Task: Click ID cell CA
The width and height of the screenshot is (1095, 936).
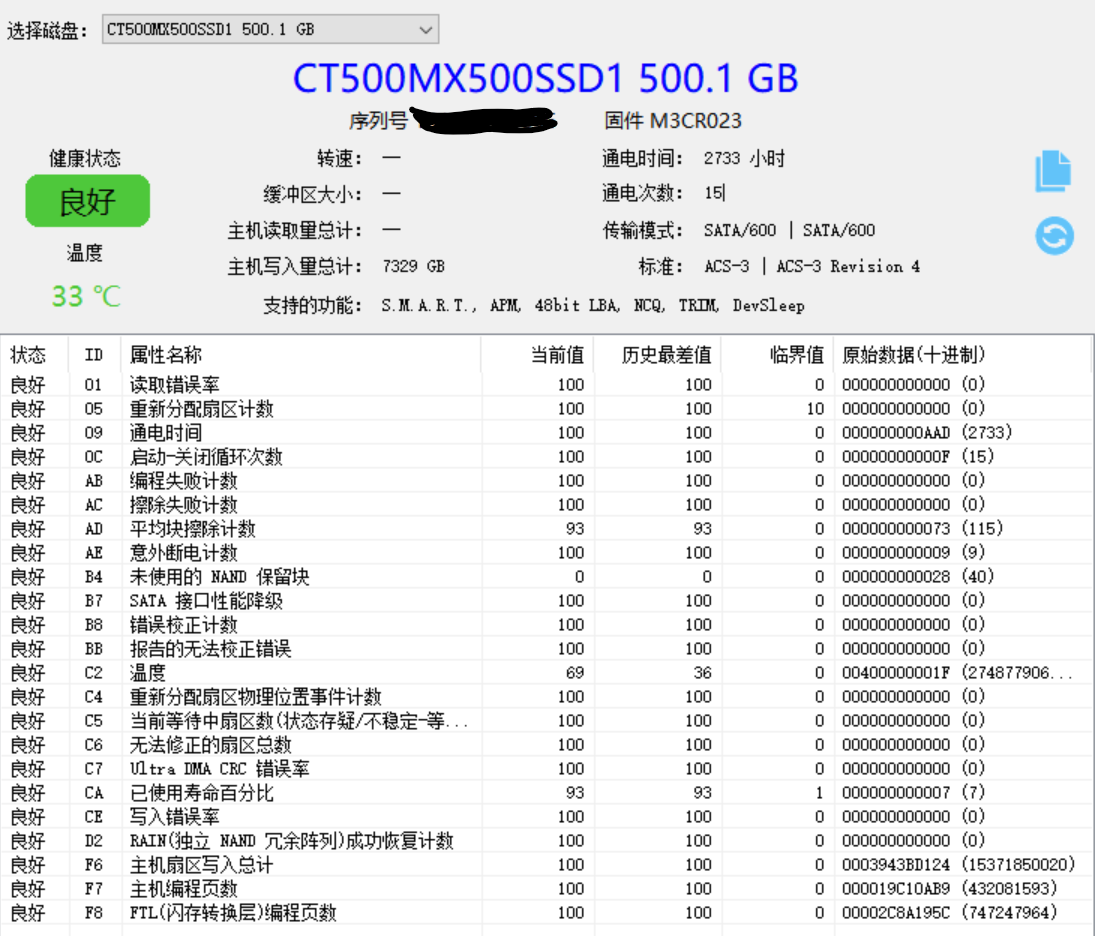Action: point(94,793)
